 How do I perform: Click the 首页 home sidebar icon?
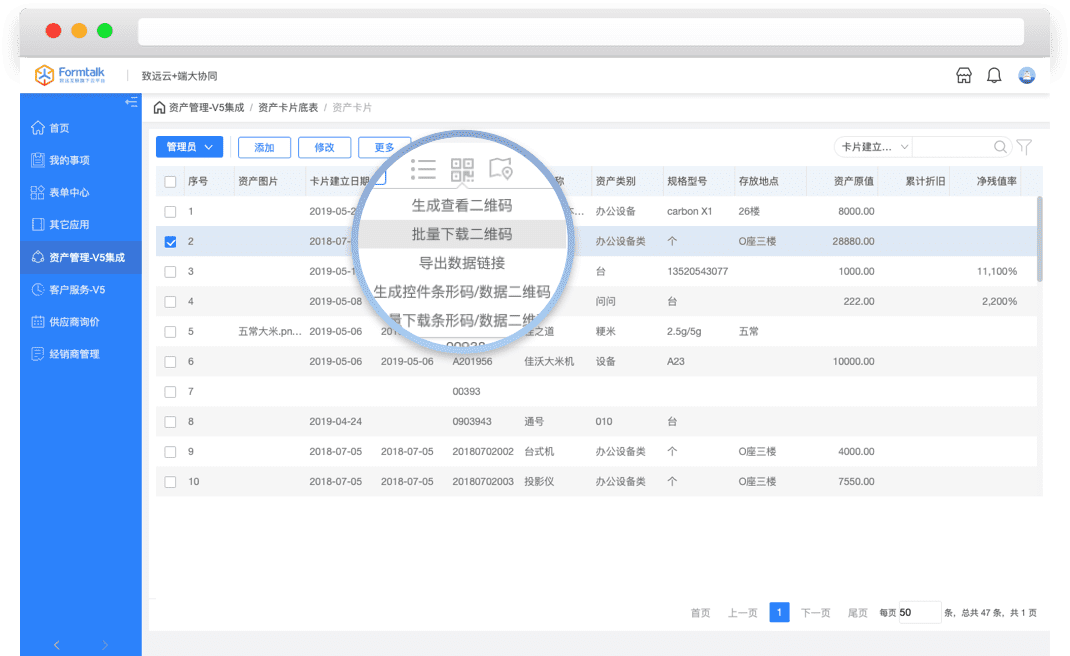point(38,128)
